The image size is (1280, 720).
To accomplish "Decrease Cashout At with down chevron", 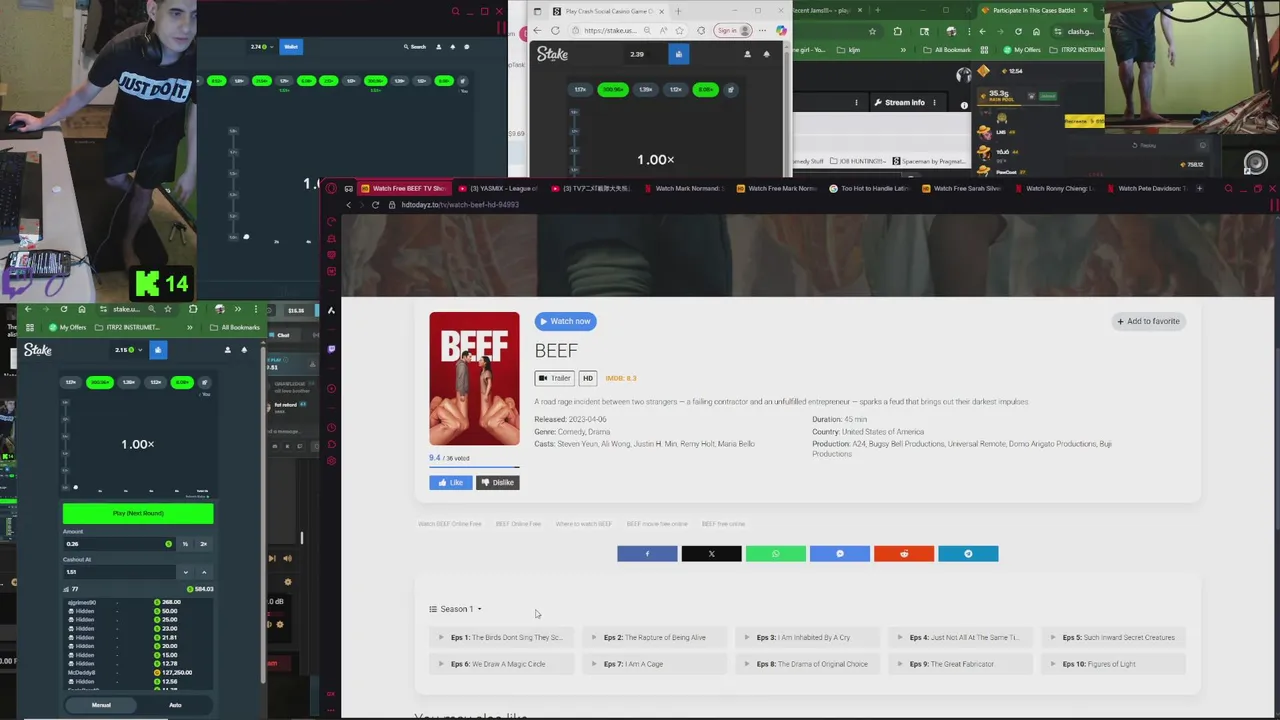I will [x=185, y=572].
